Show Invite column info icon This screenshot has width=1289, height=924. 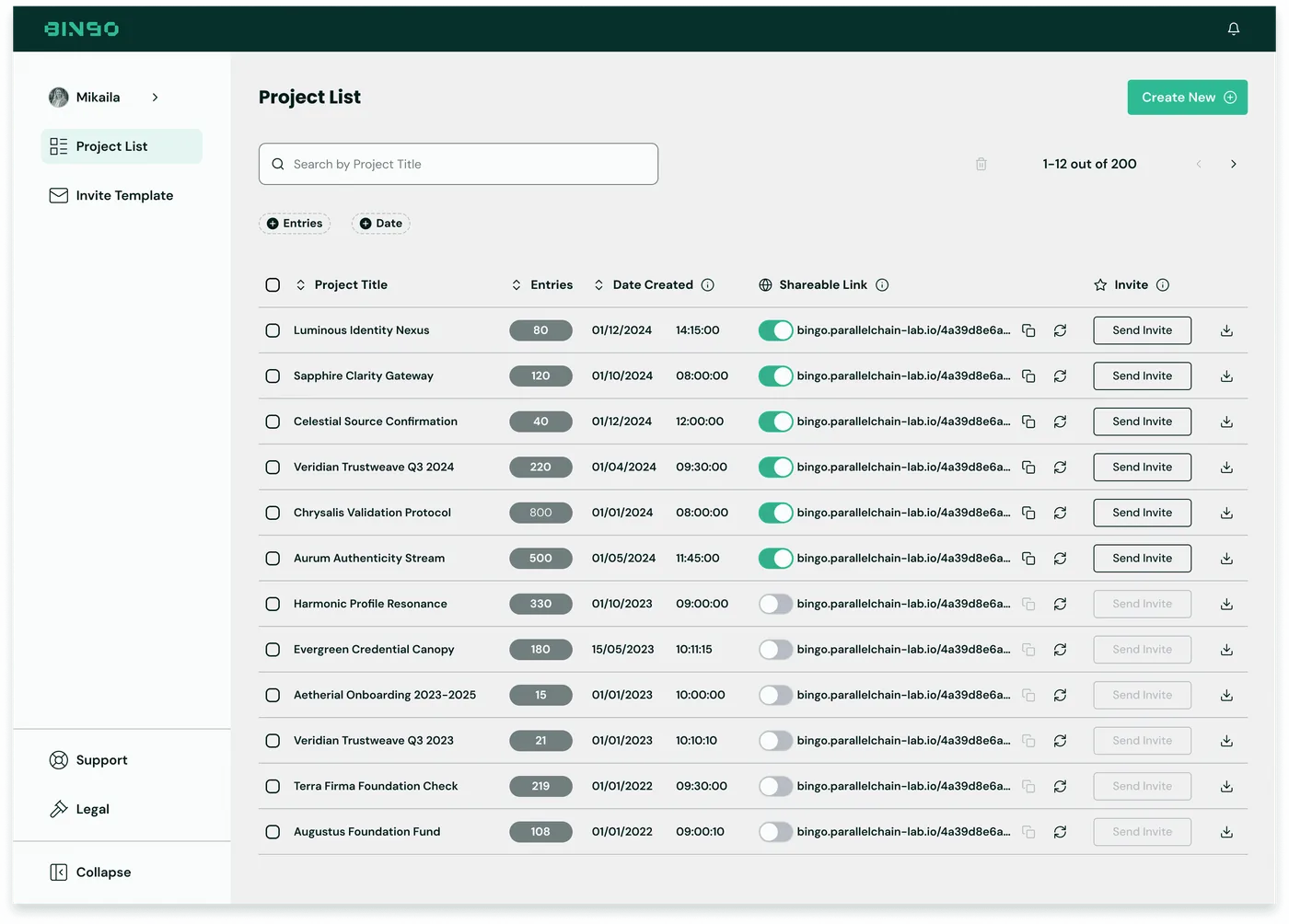click(1163, 285)
